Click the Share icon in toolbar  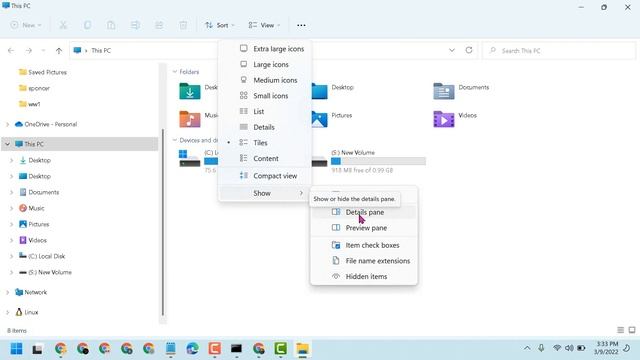point(159,25)
